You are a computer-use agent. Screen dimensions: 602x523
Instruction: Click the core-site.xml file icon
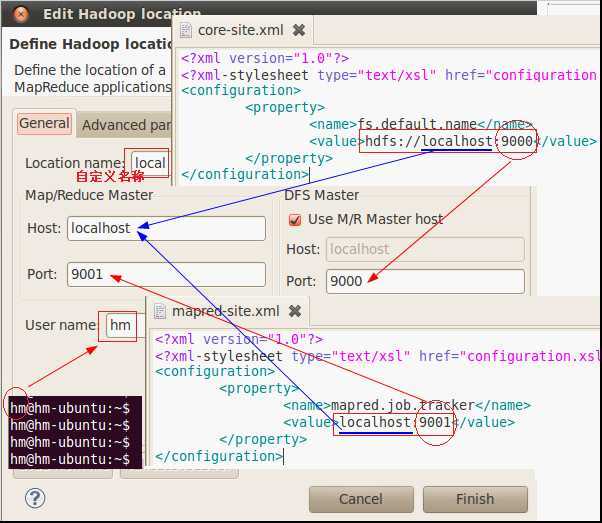(186, 30)
